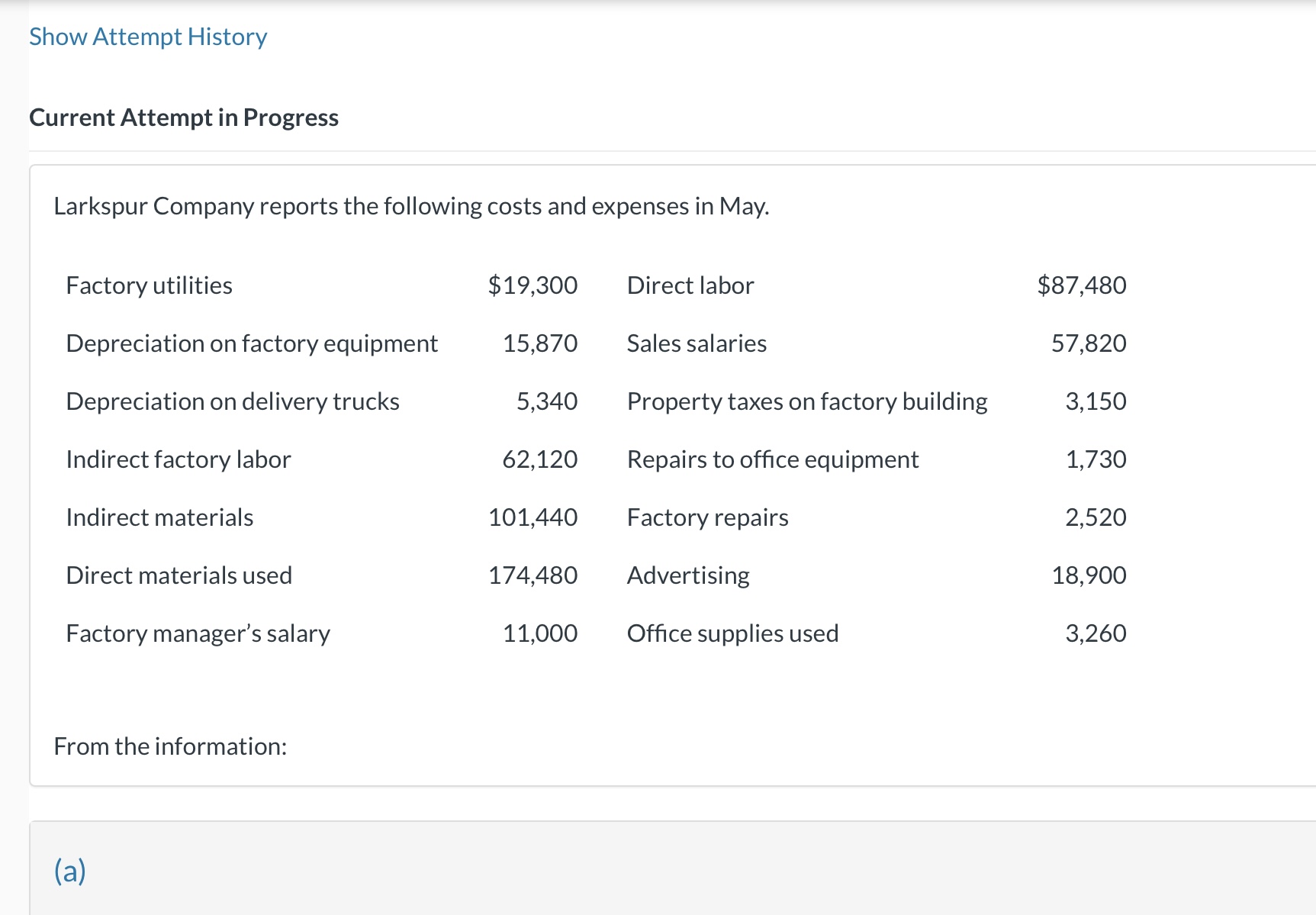Click the 18,900 advertising amount

pos(1089,575)
